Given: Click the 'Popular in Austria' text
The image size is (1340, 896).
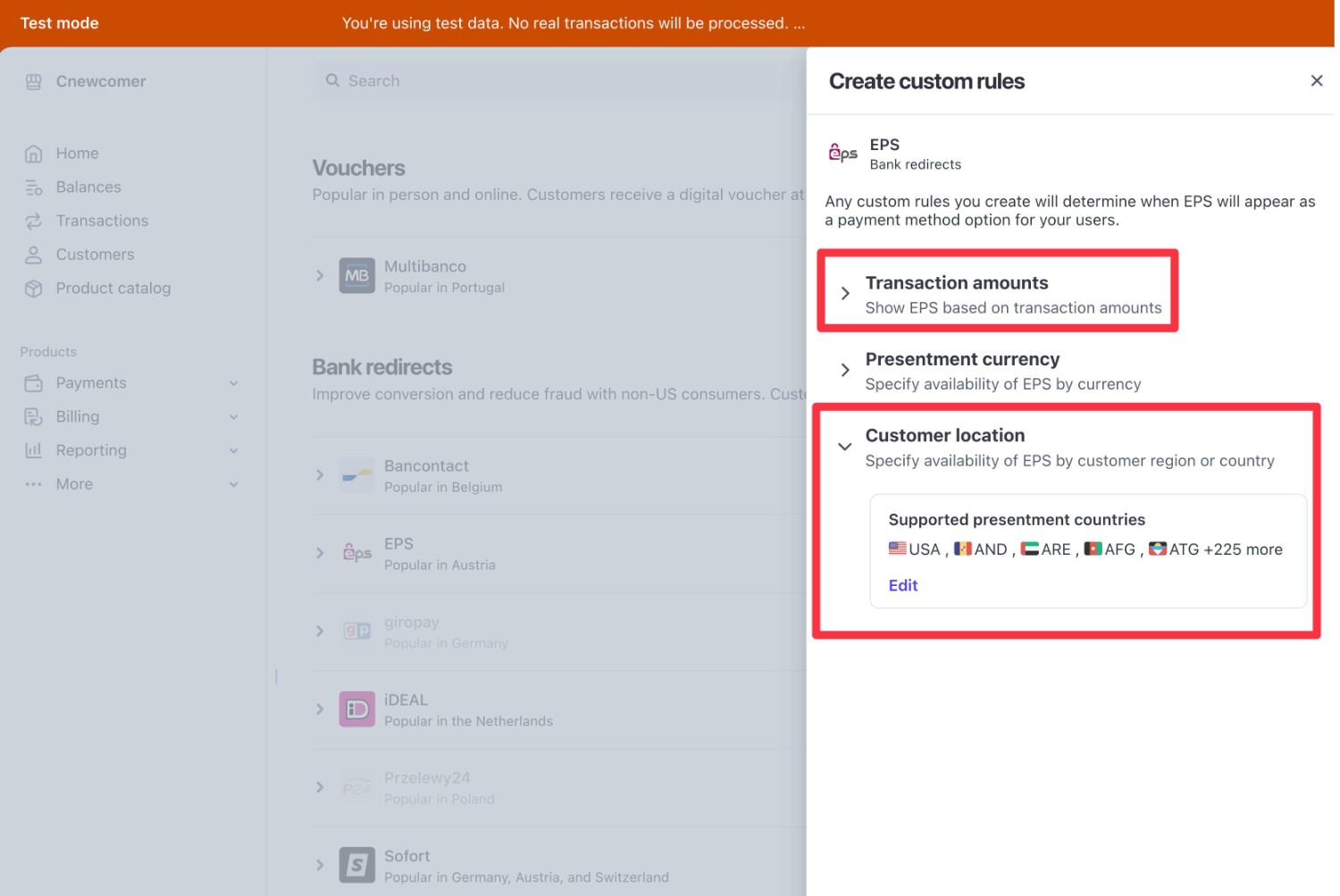Looking at the screenshot, I should pos(440,565).
